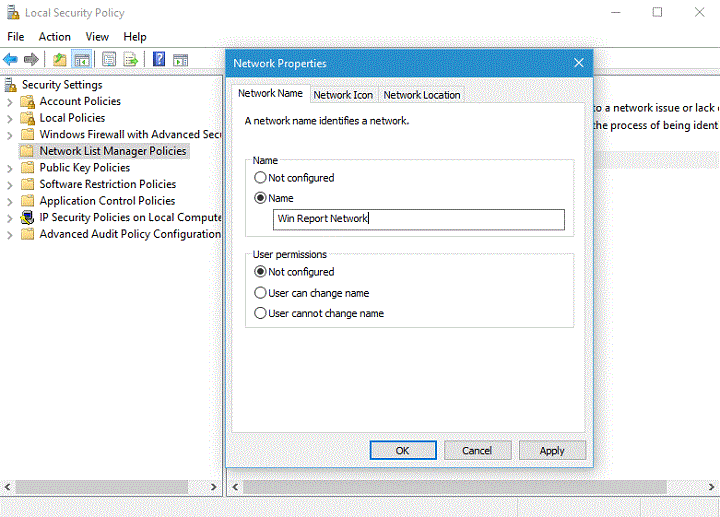Click the Forward arrow toolbar icon
This screenshot has height=517, width=720.
(31, 59)
